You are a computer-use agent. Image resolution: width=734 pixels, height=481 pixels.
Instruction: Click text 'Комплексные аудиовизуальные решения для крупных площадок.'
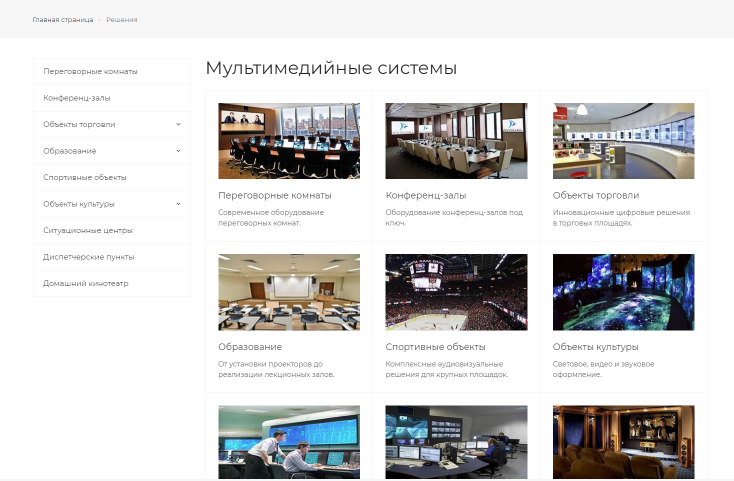coord(447,369)
